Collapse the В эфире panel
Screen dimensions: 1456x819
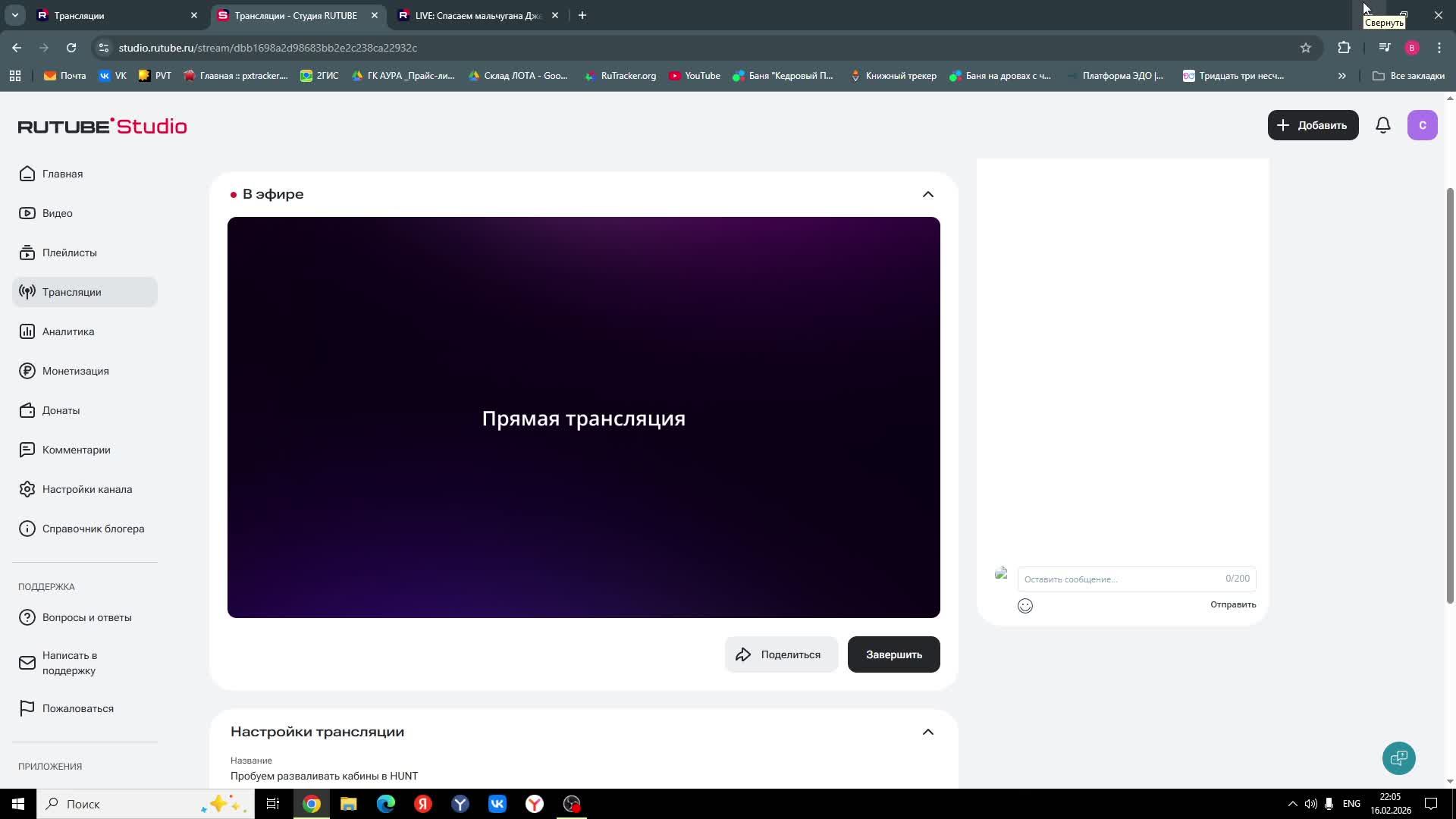click(927, 194)
